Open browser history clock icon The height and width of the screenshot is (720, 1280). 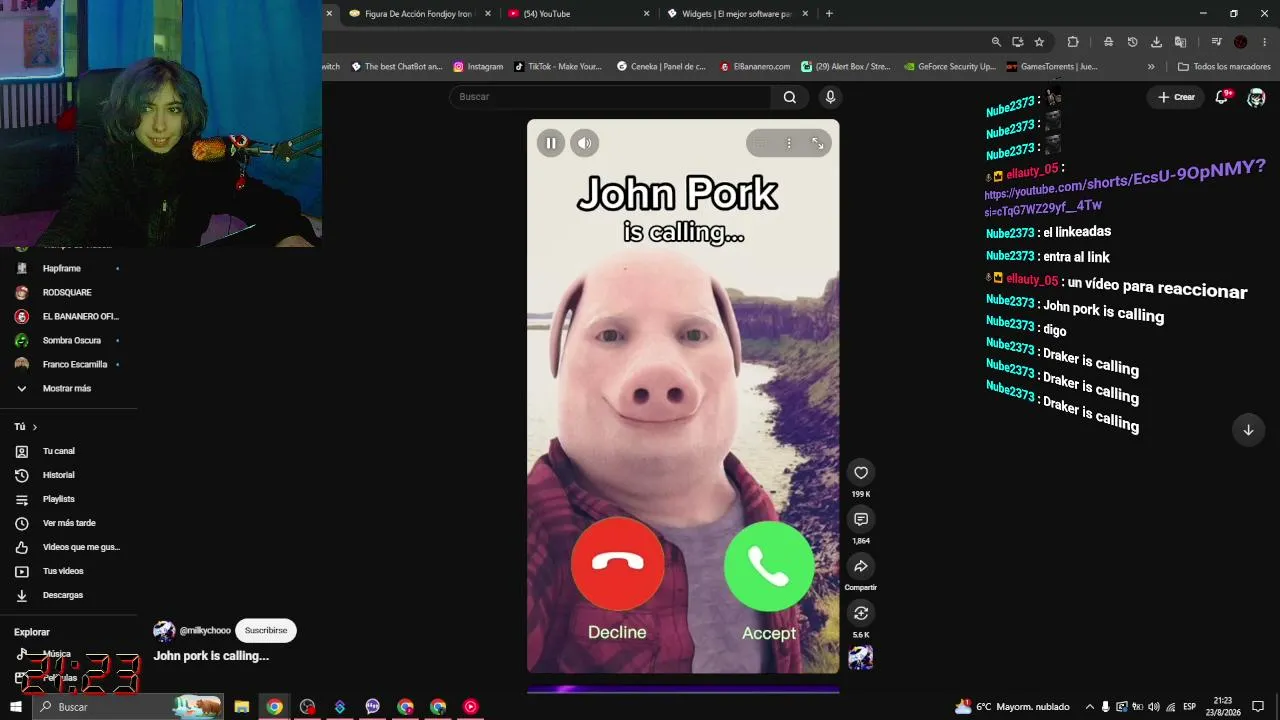1132,42
